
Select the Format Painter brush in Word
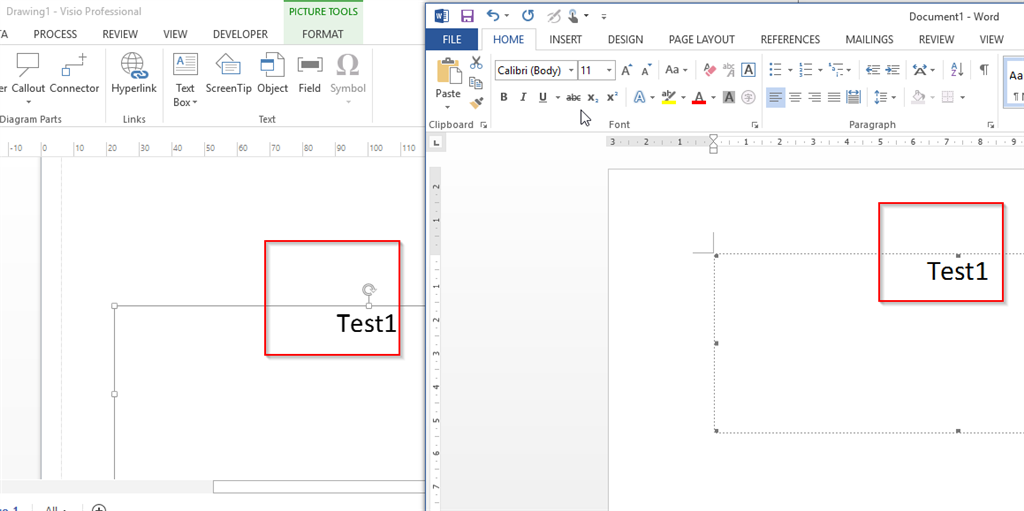click(475, 103)
